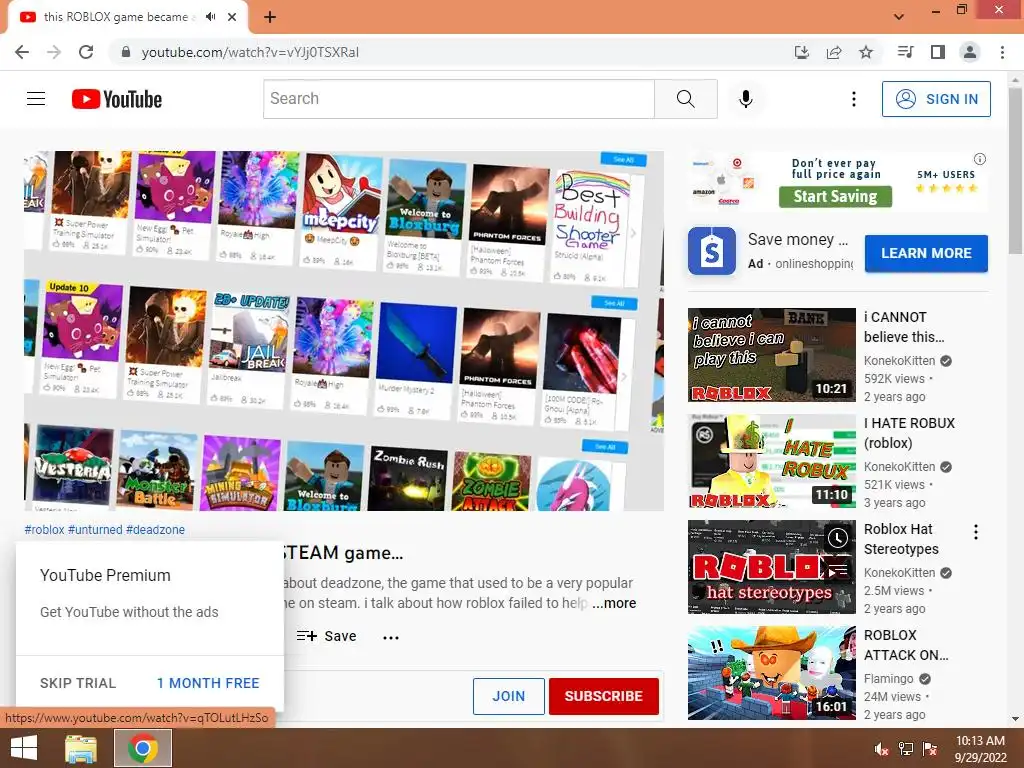Start voice search with microphone icon
1024x768 pixels.
[x=746, y=99]
